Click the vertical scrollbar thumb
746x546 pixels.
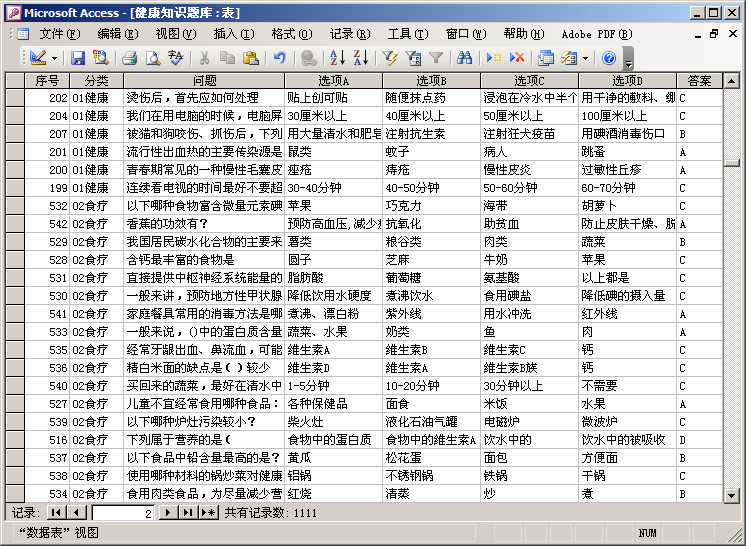(x=731, y=162)
